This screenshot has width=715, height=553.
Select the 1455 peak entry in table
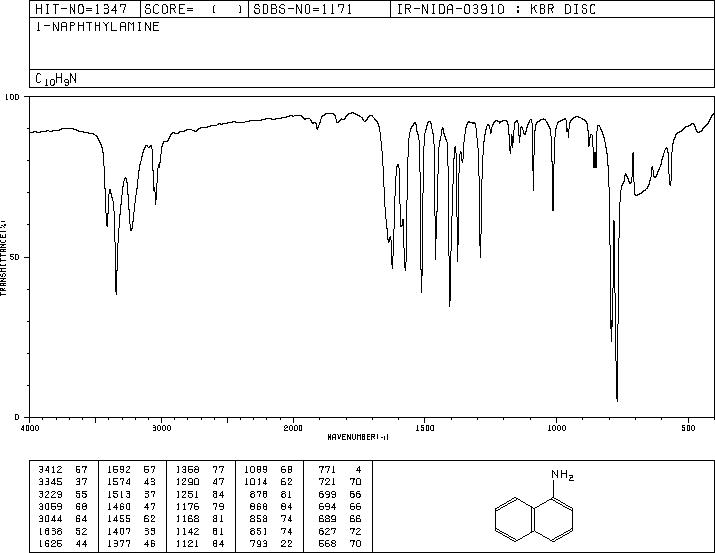pos(131,519)
